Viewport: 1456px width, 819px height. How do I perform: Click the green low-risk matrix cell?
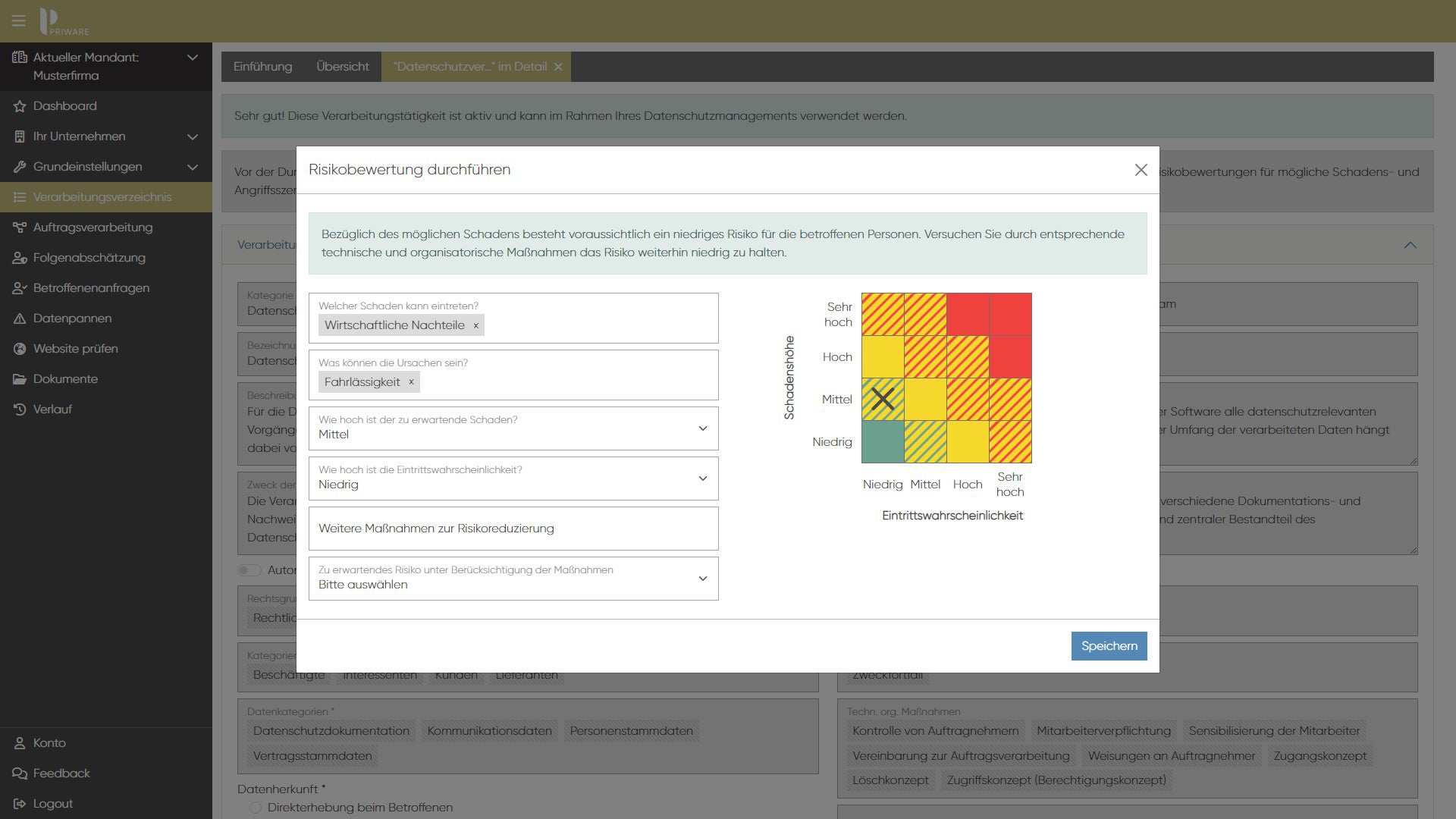click(x=883, y=442)
